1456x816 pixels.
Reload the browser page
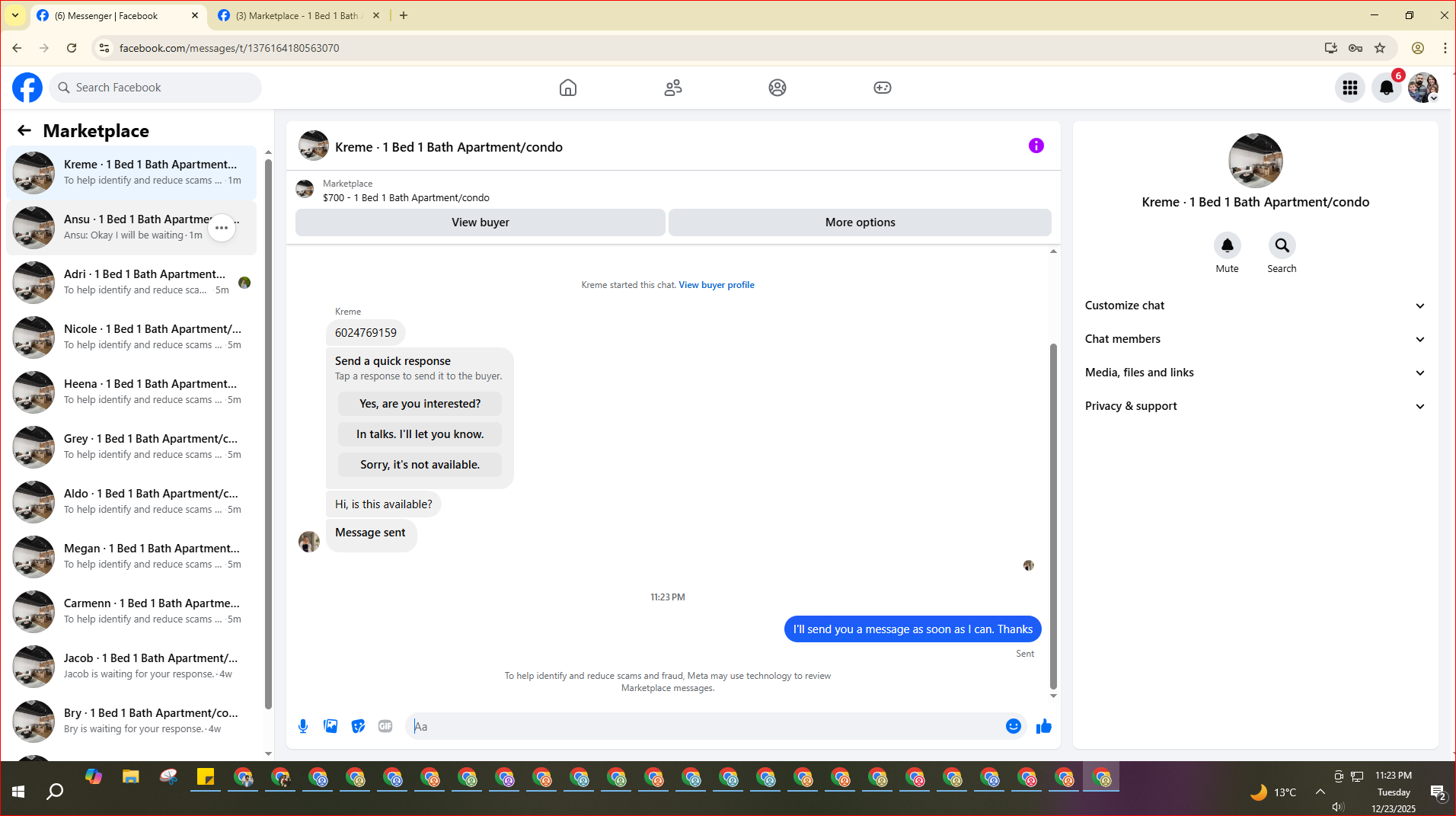coord(72,48)
